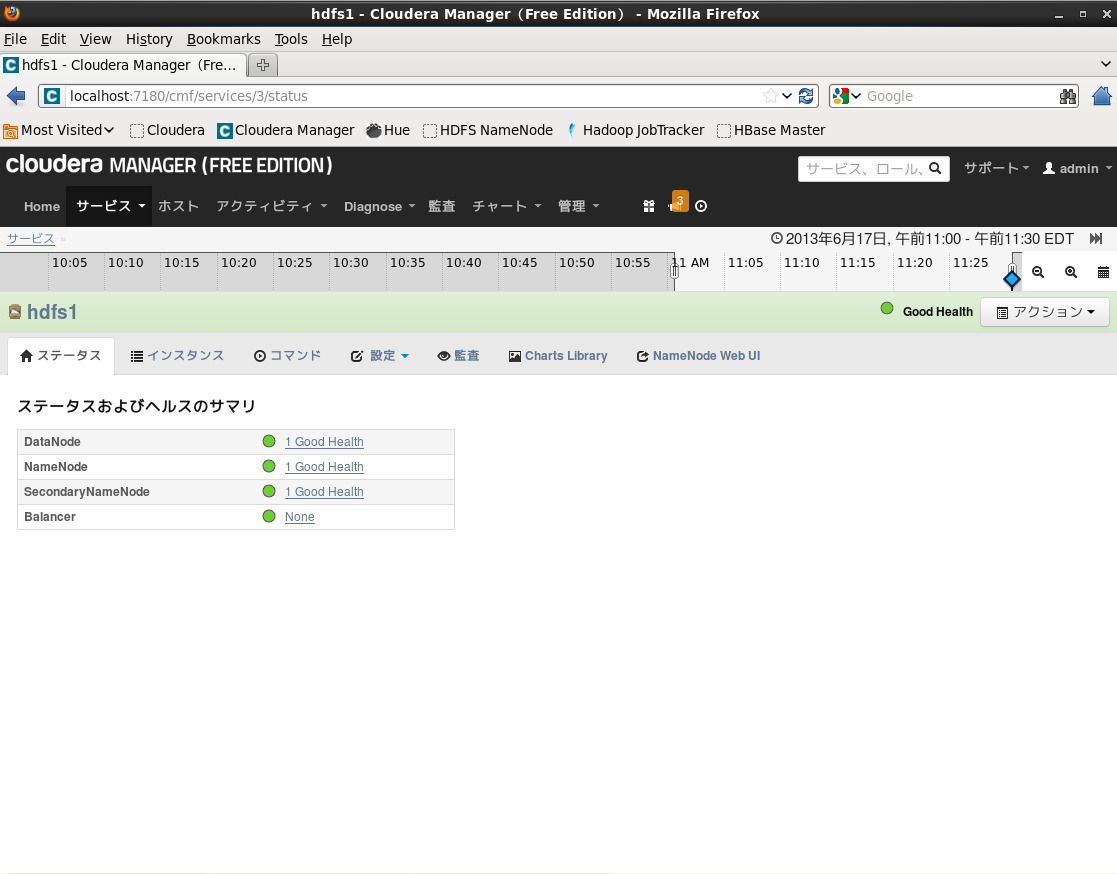The height and width of the screenshot is (874, 1117).
Task: Click the hdfs1 service icon
Action: pos(15,311)
